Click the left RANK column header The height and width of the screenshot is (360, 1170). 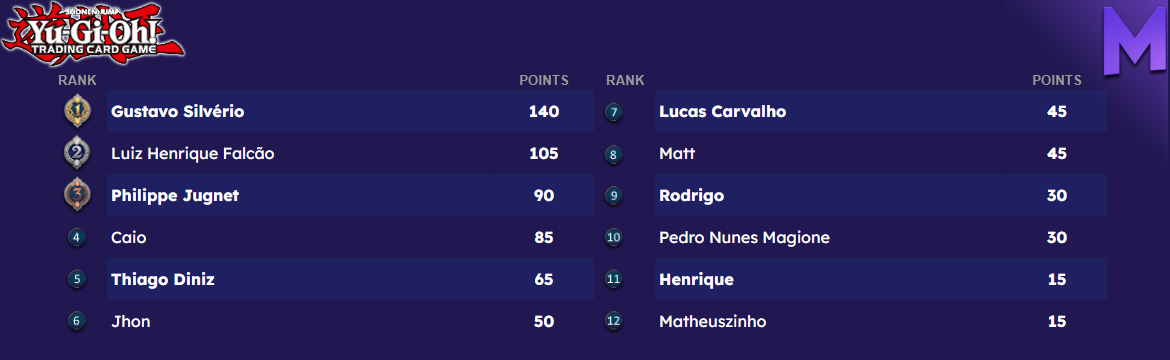tap(78, 80)
